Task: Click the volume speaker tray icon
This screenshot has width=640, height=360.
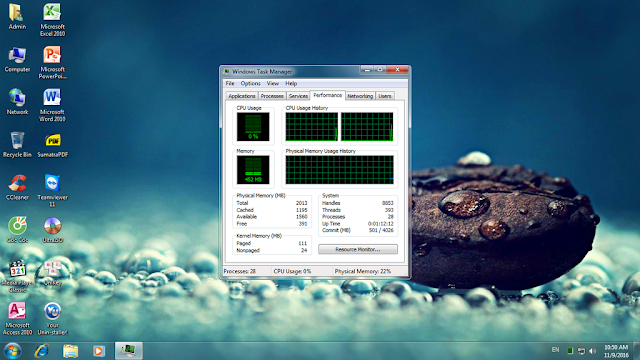Action: [593, 351]
